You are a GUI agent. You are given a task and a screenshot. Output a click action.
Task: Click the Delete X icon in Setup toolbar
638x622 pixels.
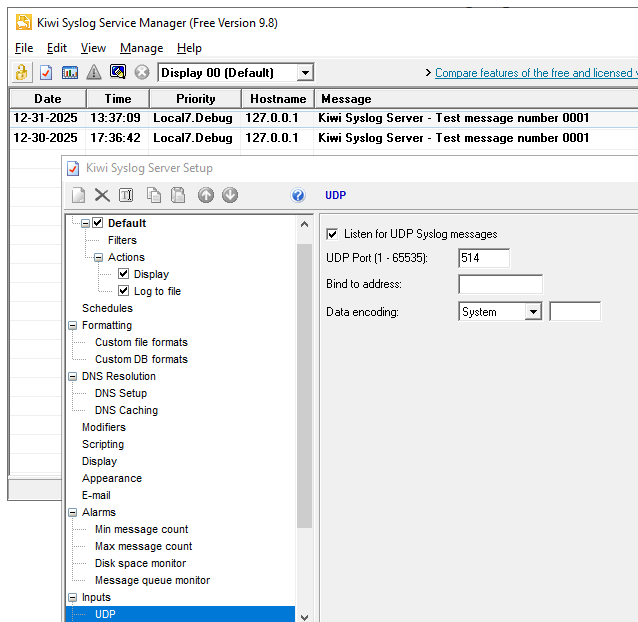click(x=102, y=195)
